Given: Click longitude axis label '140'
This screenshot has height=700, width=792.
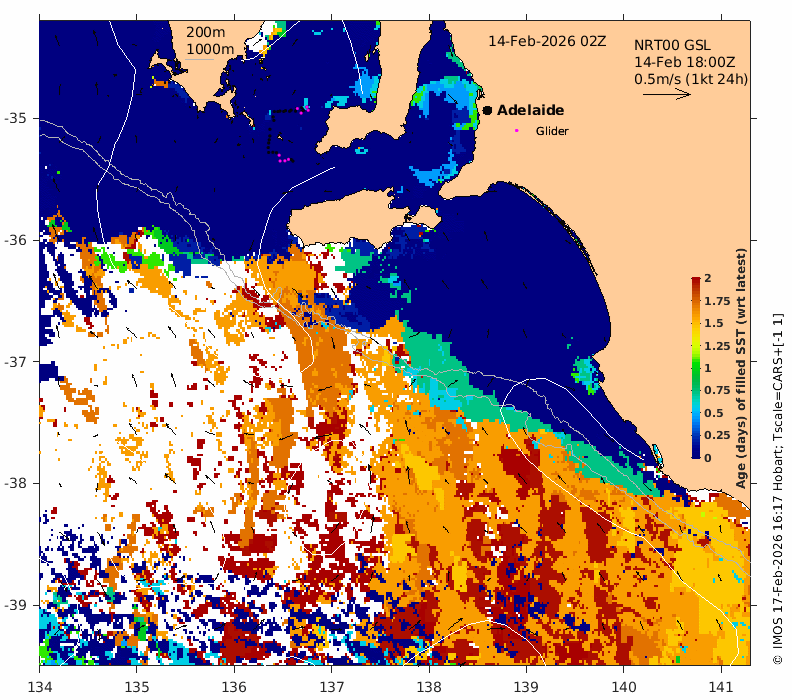Looking at the screenshot, I should (624, 687).
